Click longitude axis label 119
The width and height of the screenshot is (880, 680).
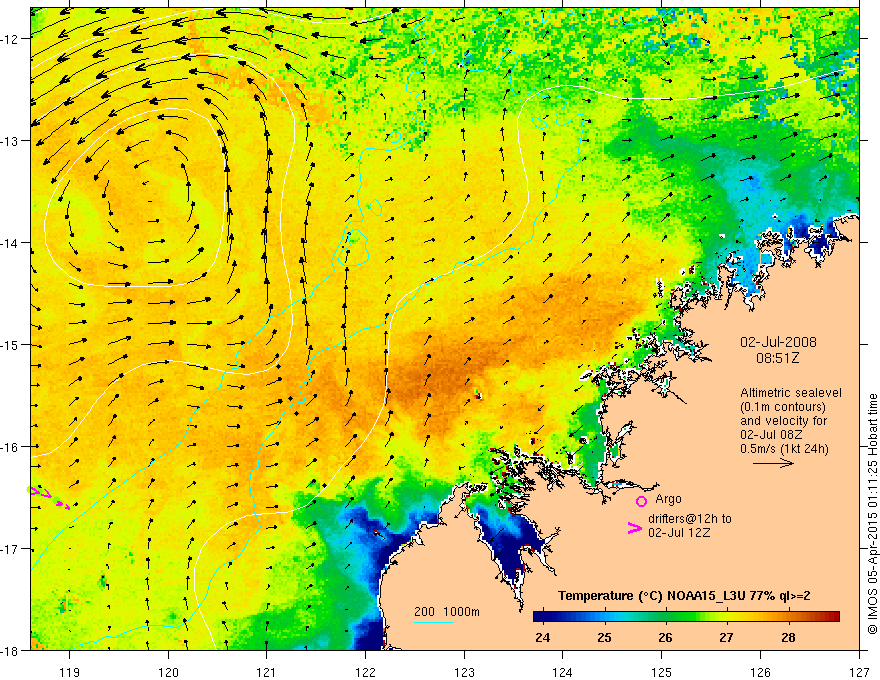(70, 672)
